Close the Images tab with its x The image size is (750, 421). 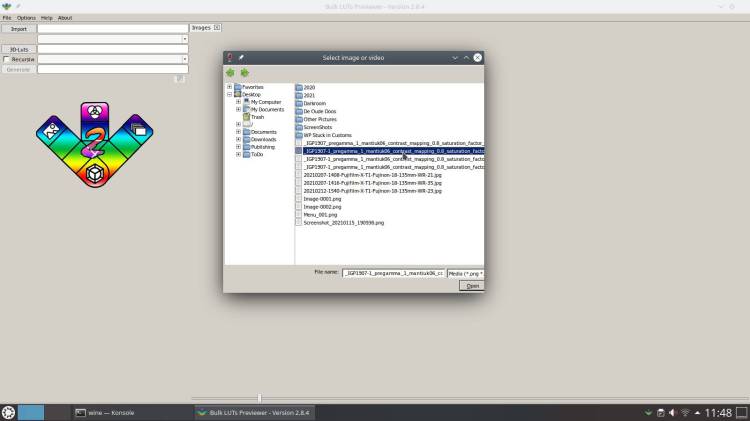[217, 28]
